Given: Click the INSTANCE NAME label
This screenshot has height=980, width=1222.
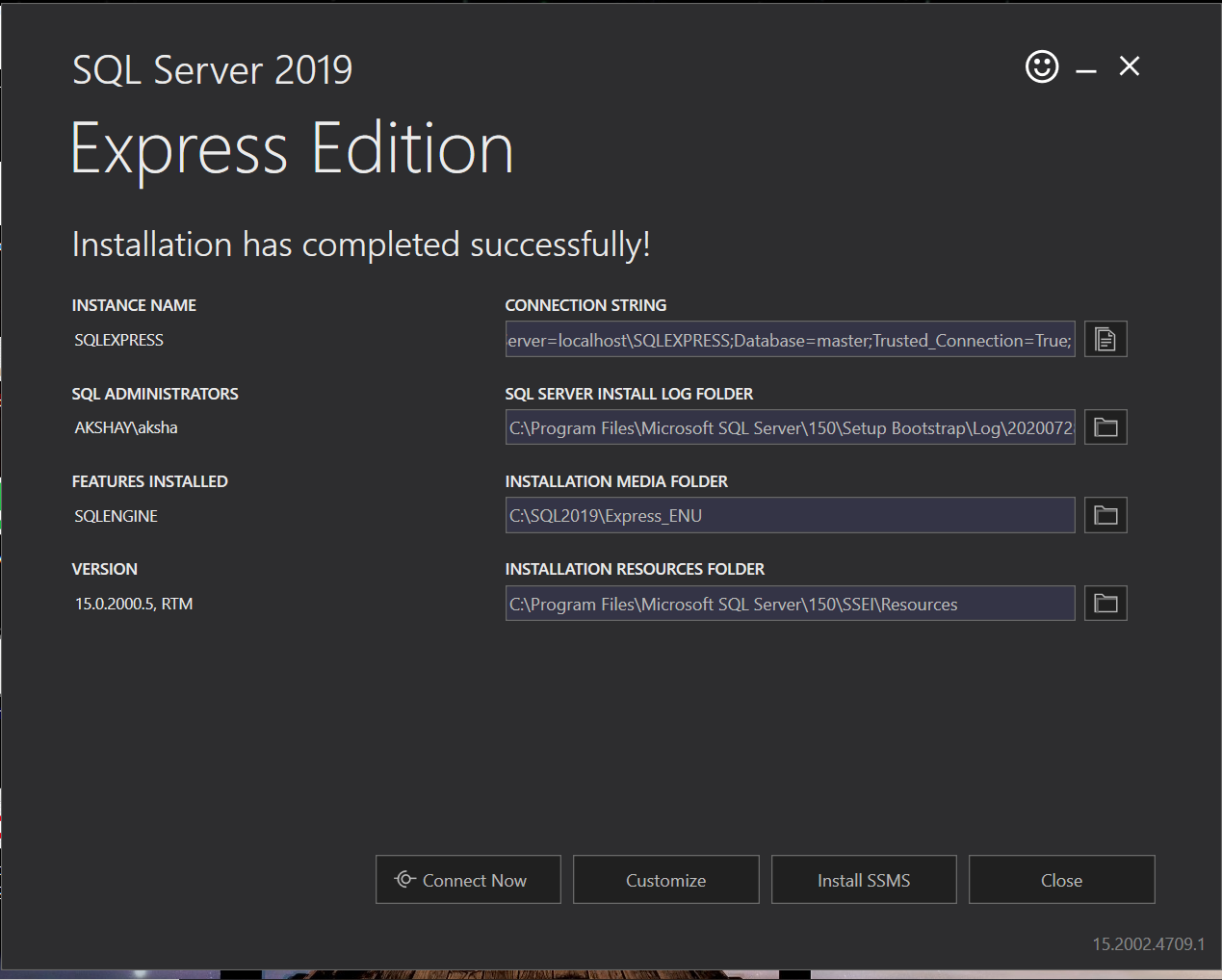Looking at the screenshot, I should (x=134, y=305).
